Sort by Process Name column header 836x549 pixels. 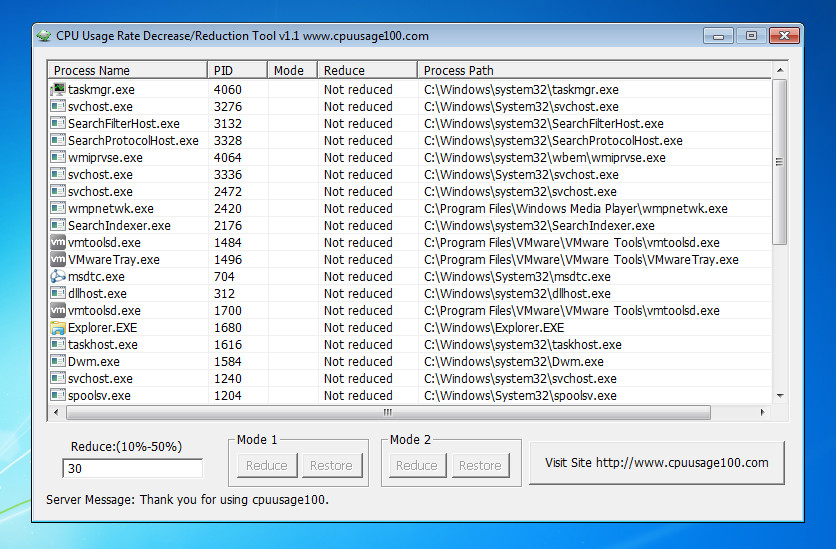click(127, 70)
